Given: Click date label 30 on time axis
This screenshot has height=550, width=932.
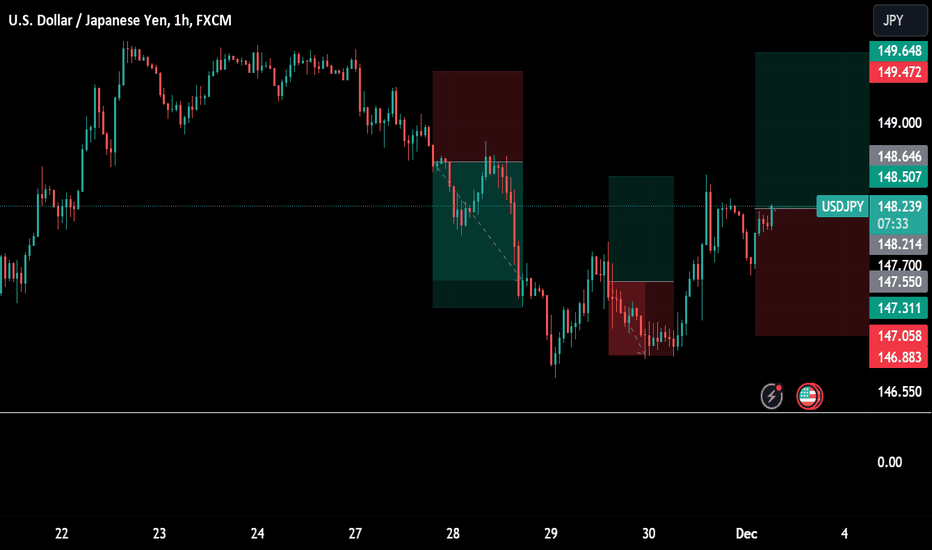Looking at the screenshot, I should (648, 533).
